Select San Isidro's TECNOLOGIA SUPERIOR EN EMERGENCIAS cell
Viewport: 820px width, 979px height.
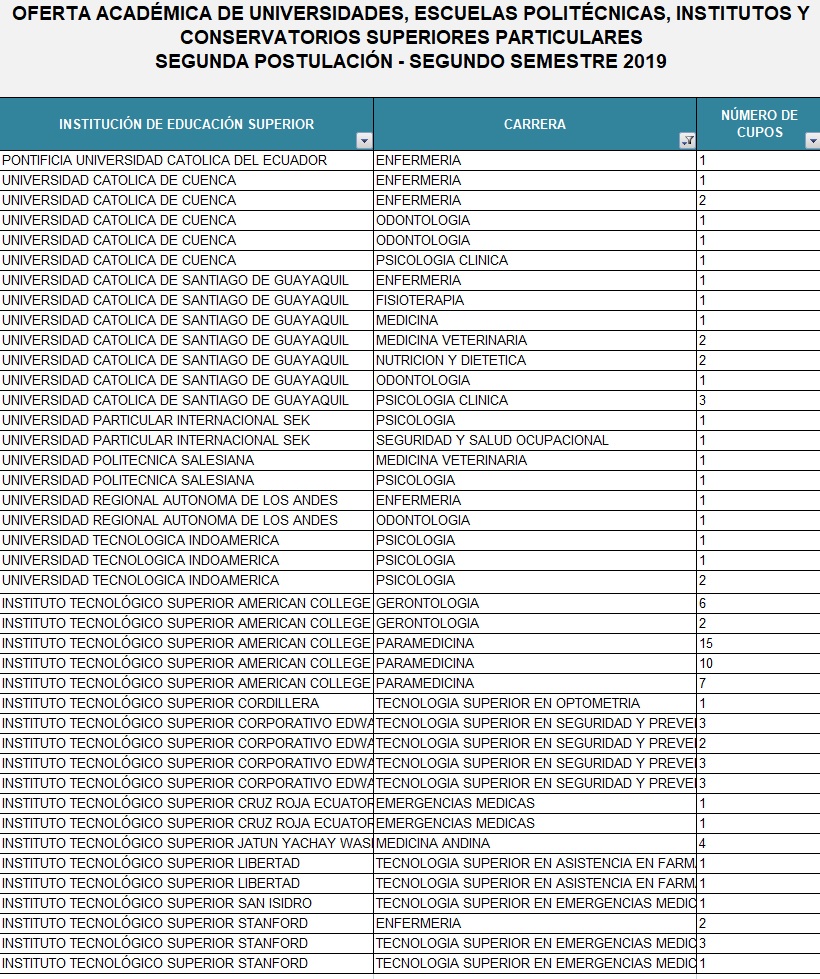535,903
